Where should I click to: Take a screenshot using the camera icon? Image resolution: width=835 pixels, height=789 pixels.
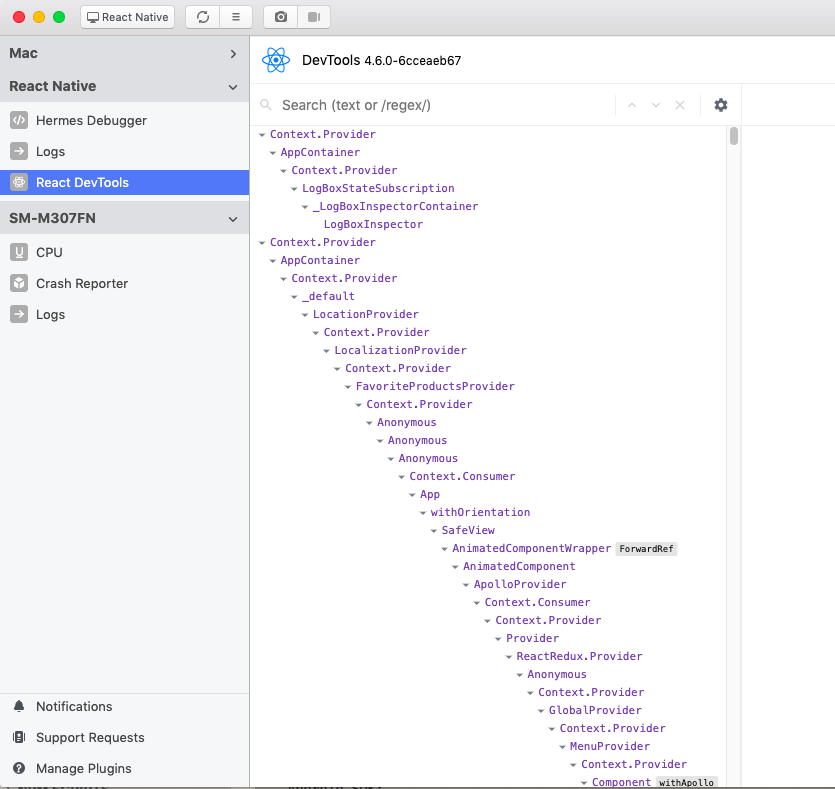pos(280,16)
